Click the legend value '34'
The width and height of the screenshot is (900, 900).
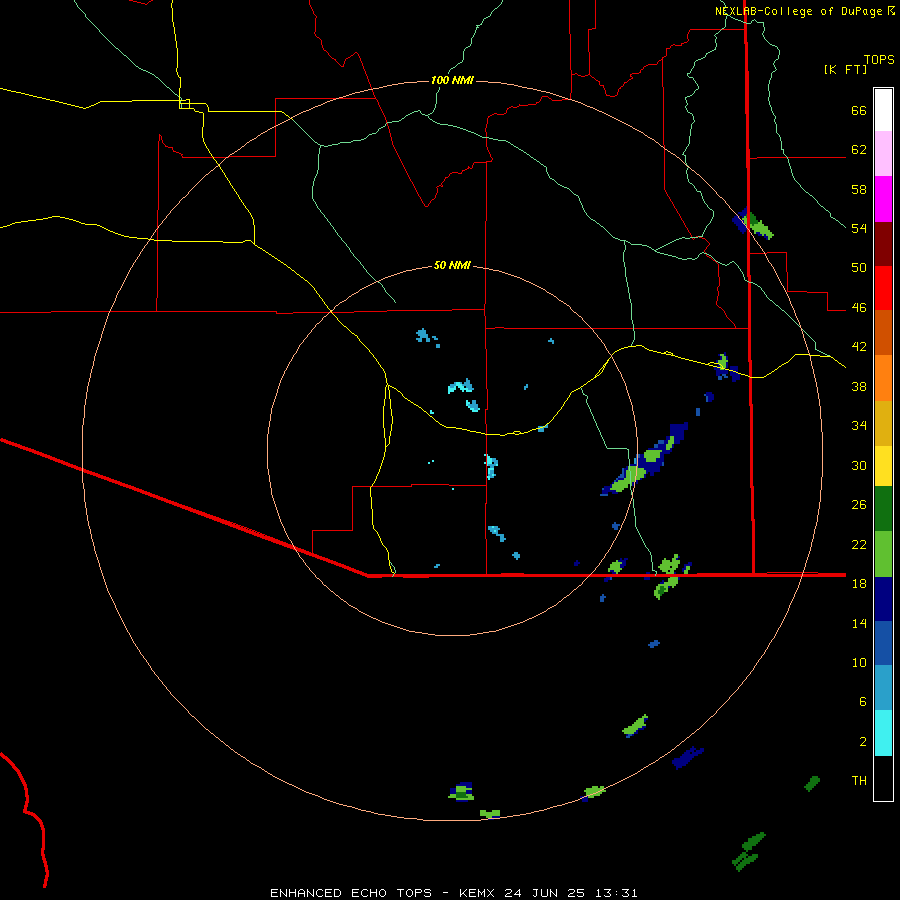pyautogui.click(x=859, y=426)
